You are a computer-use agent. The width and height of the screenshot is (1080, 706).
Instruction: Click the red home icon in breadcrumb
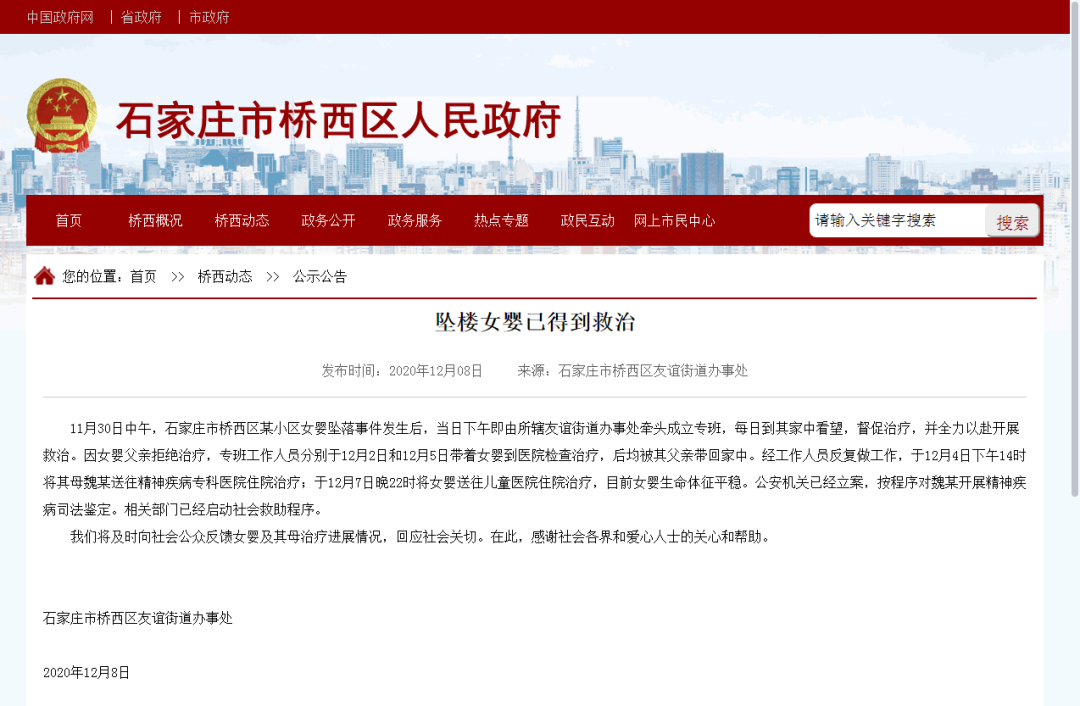point(44,276)
